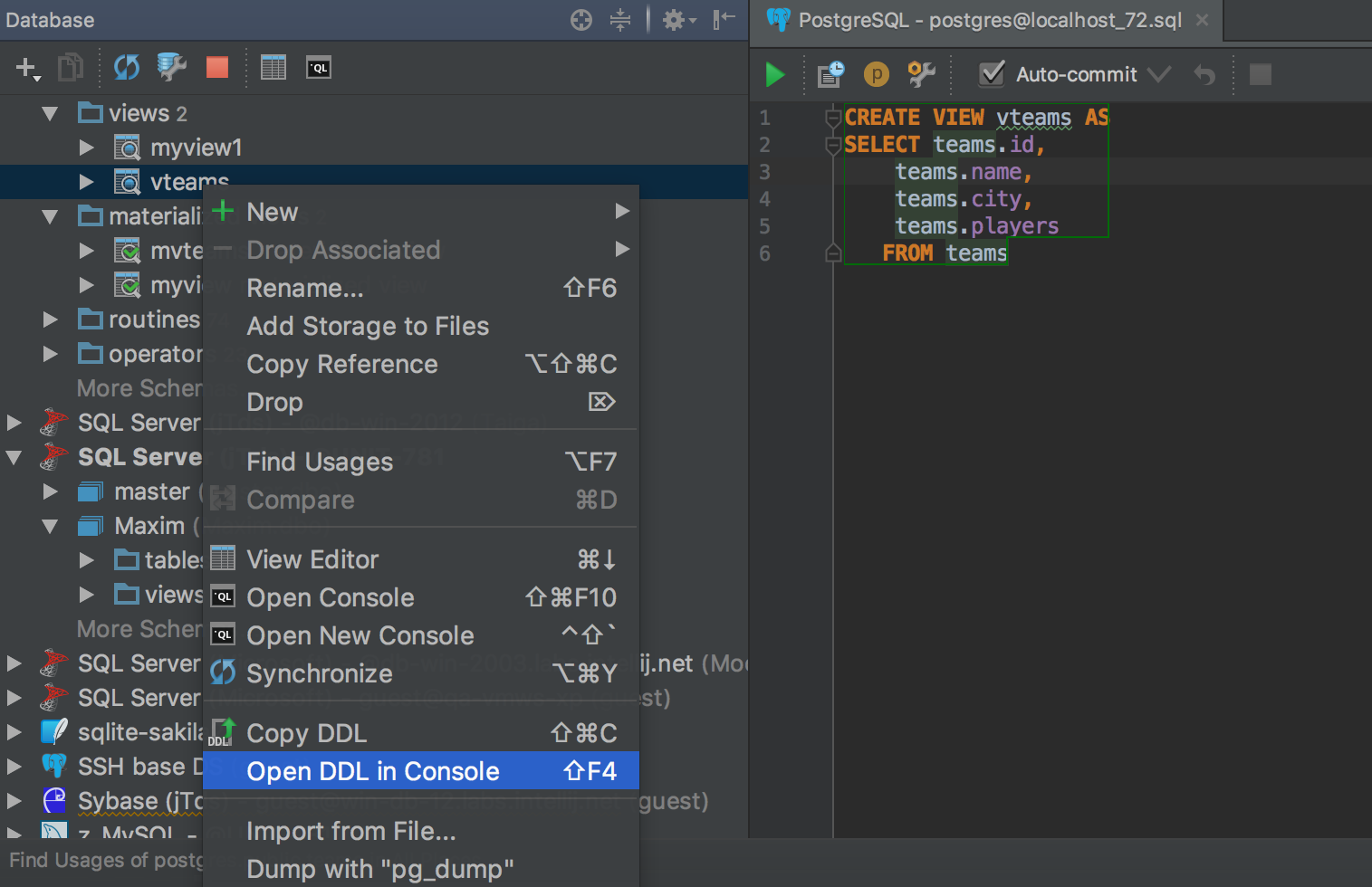Click the master database icon
The height and width of the screenshot is (887, 1372).
[x=91, y=491]
